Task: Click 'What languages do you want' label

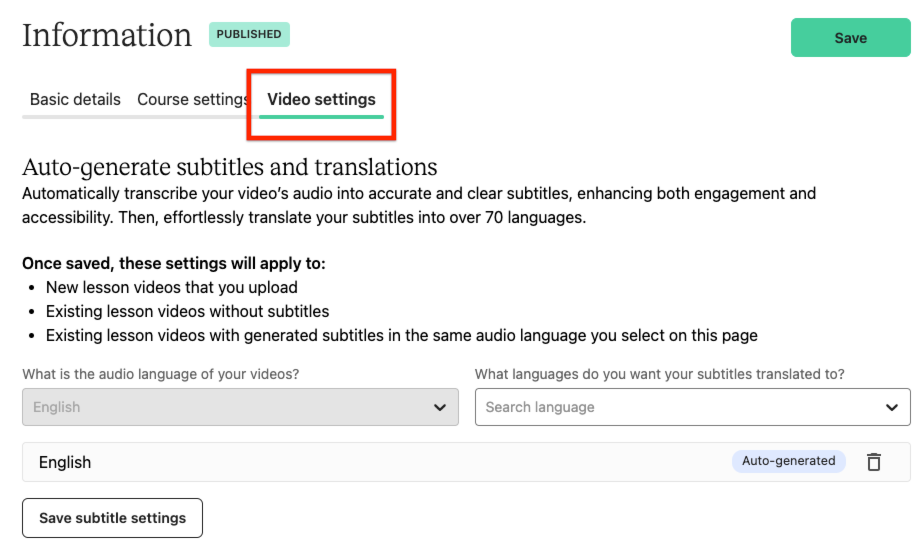Action: click(x=660, y=374)
